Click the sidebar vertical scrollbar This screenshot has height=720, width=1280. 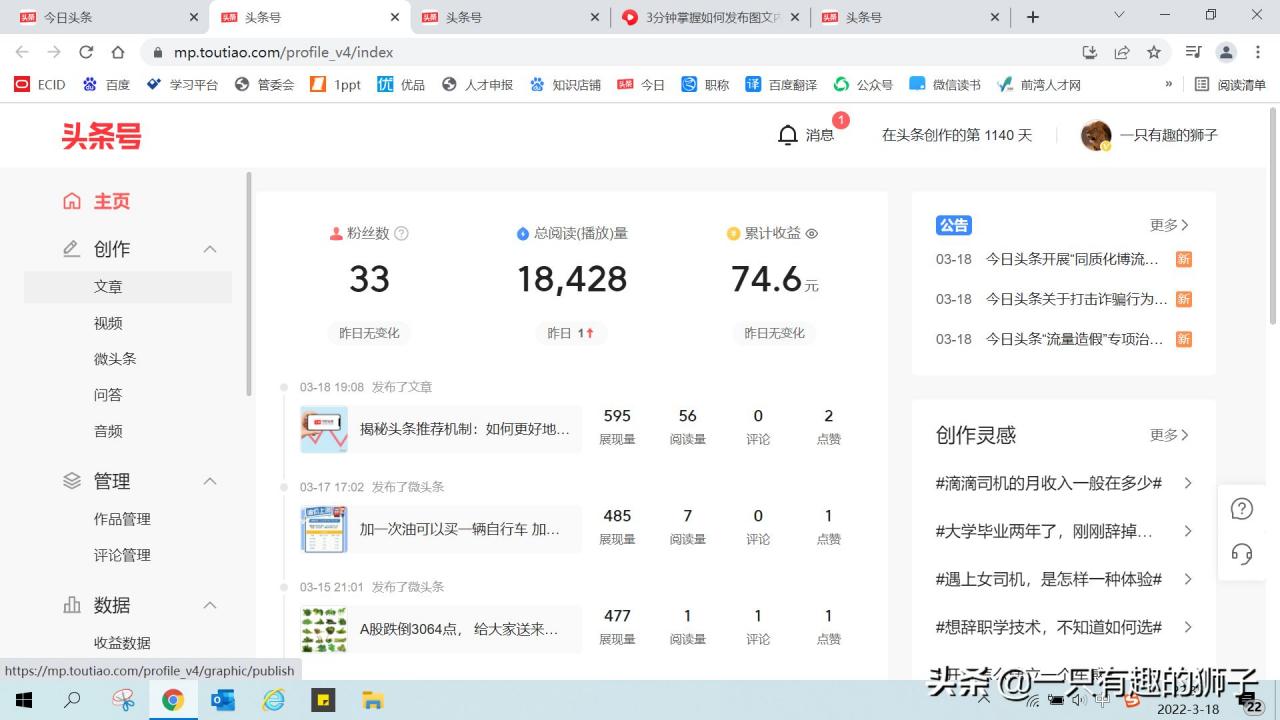click(x=249, y=284)
